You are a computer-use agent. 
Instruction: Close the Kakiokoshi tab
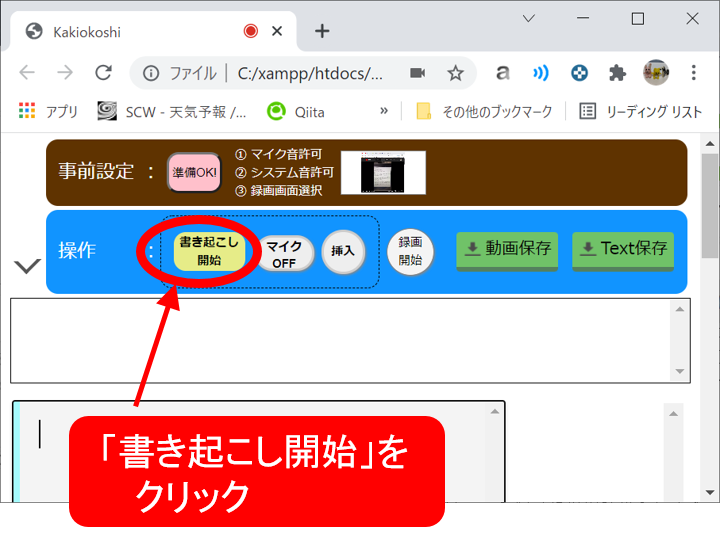[x=277, y=31]
